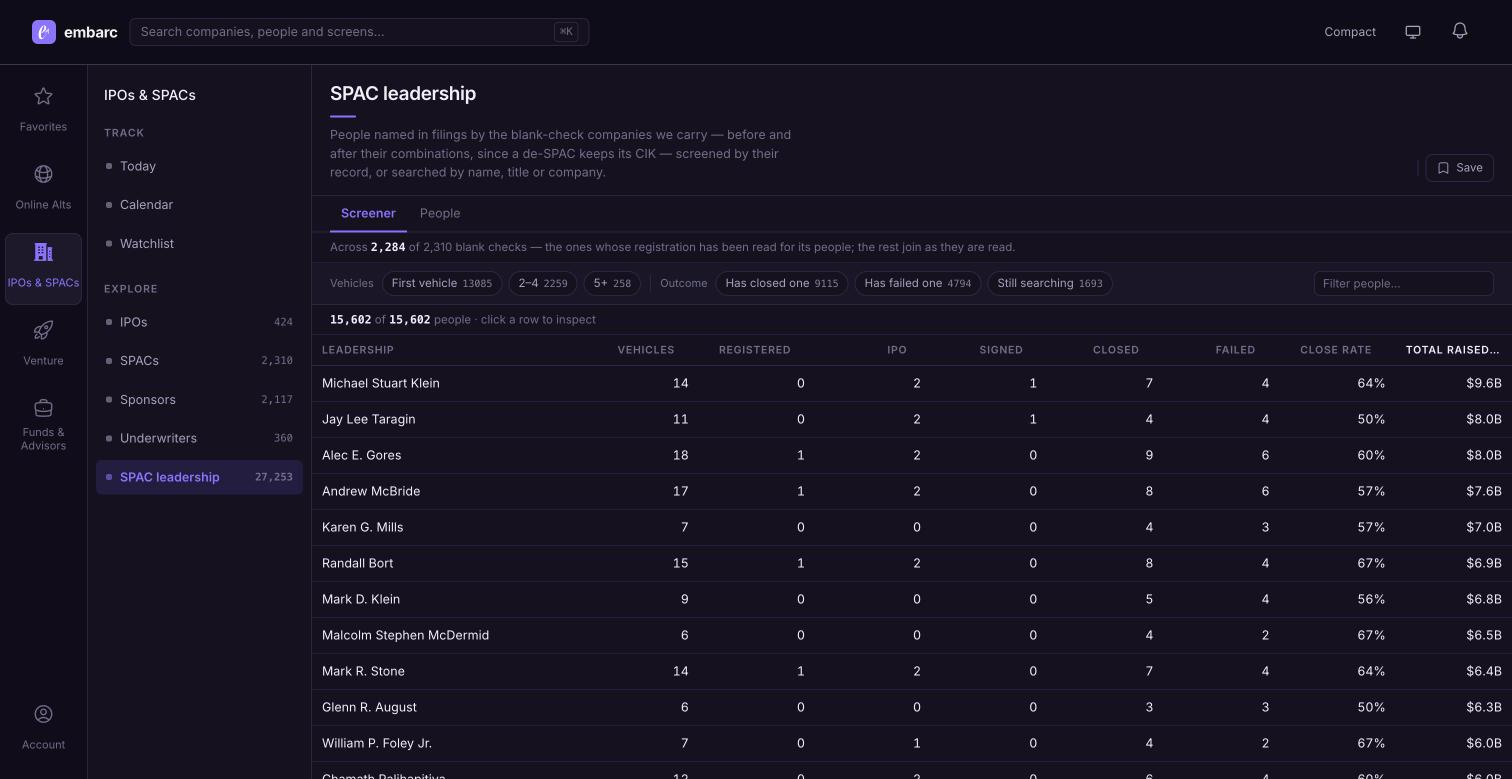Click the embarc logo icon
Image resolution: width=1512 pixels, height=779 pixels.
[x=44, y=32]
